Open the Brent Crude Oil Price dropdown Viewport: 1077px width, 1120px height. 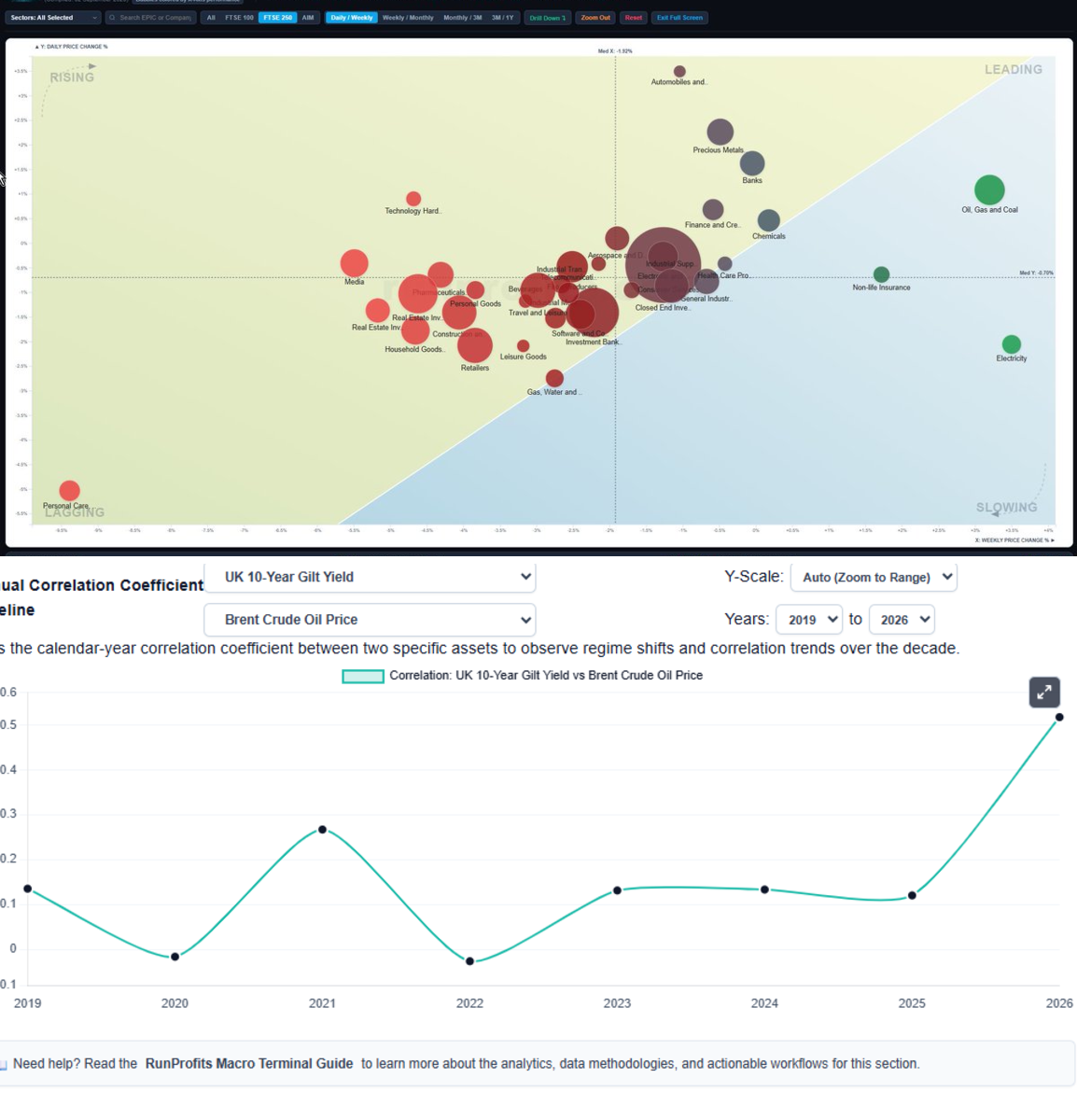(370, 620)
